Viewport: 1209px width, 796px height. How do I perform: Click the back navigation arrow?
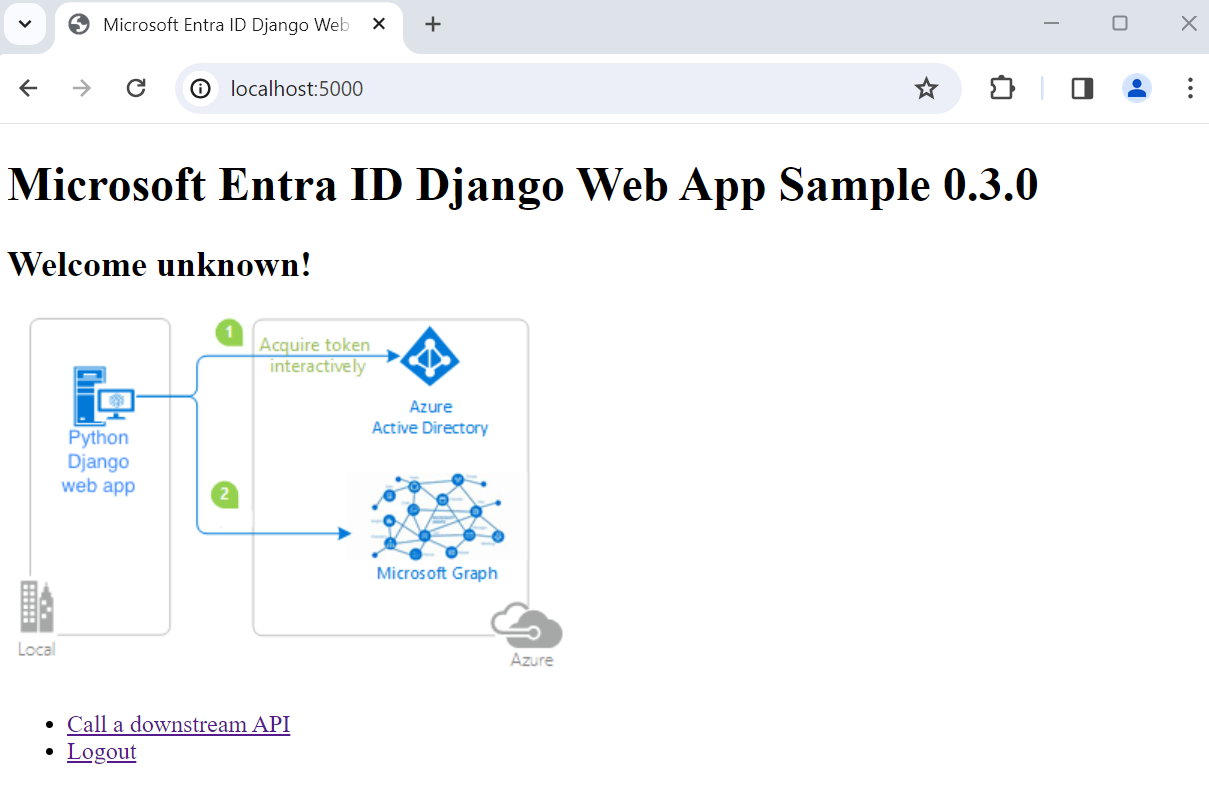28,88
